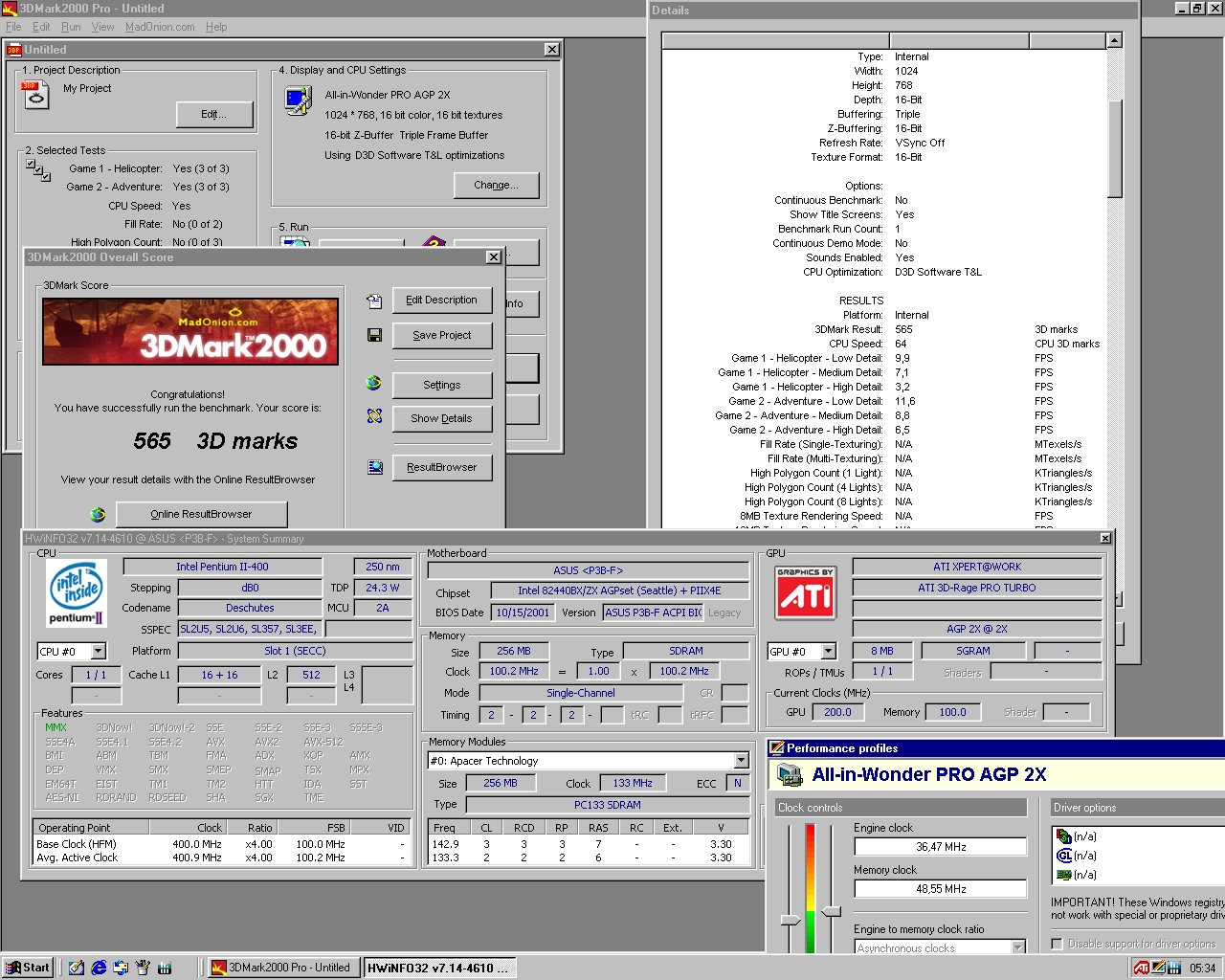Click the ATI icon in system tray

tap(1141, 968)
